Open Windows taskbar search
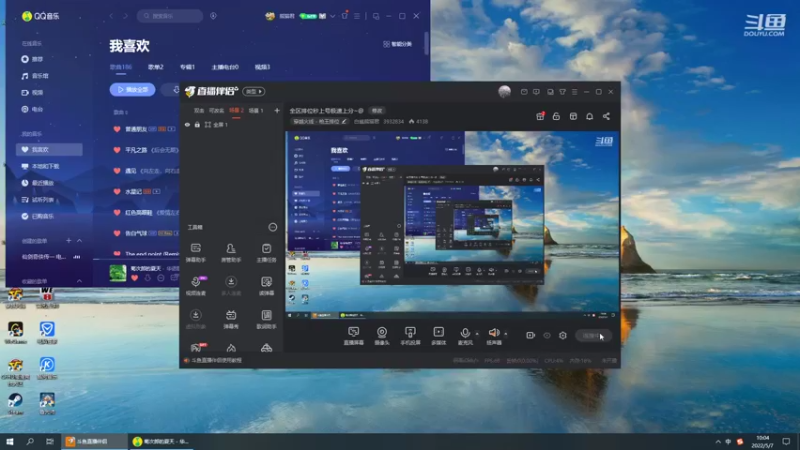Image resolution: width=800 pixels, height=450 pixels. click(x=30, y=441)
